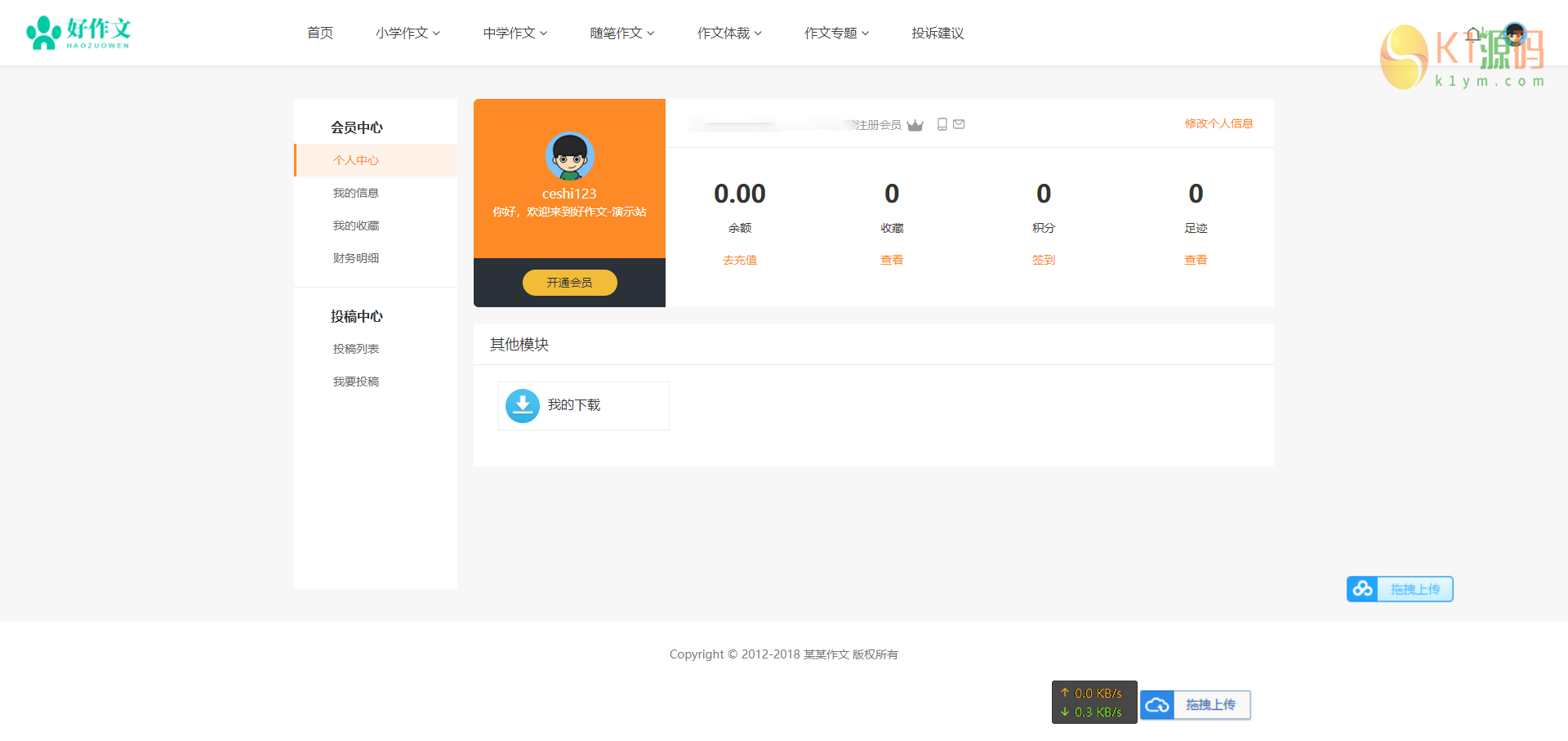The image size is (1568, 741).
Task: Expand the 中学作文 dropdown menu
Action: (x=514, y=33)
